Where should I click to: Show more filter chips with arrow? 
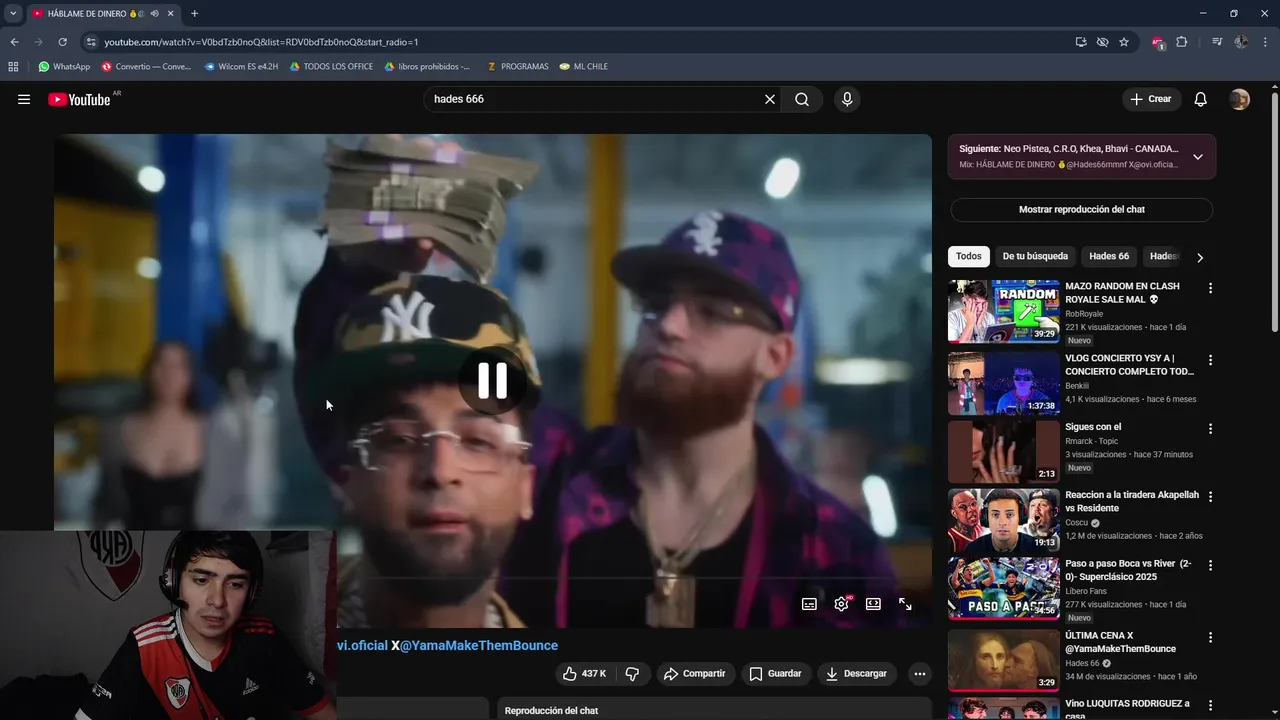(1200, 257)
